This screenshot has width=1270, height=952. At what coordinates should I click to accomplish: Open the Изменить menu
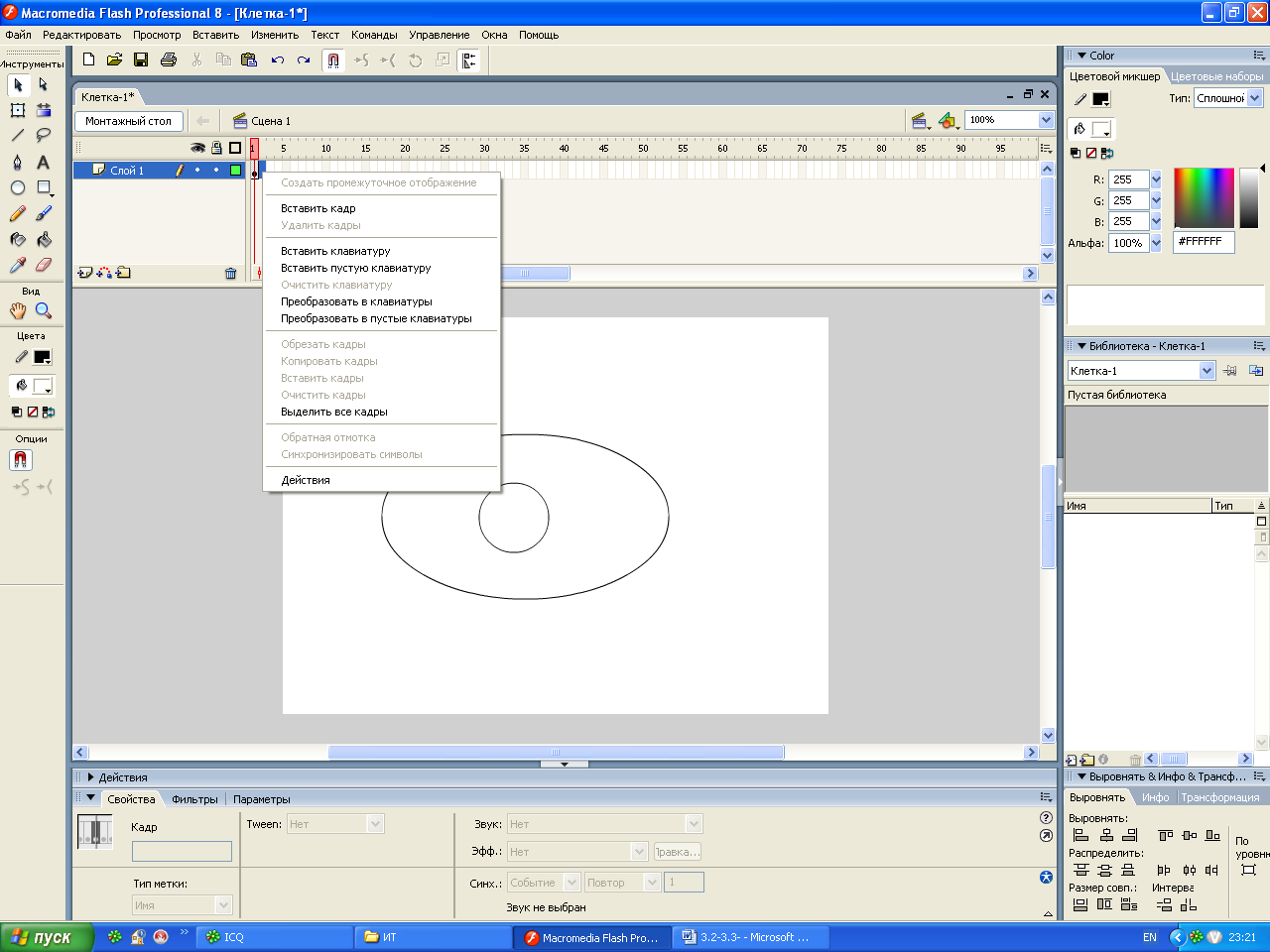[275, 35]
